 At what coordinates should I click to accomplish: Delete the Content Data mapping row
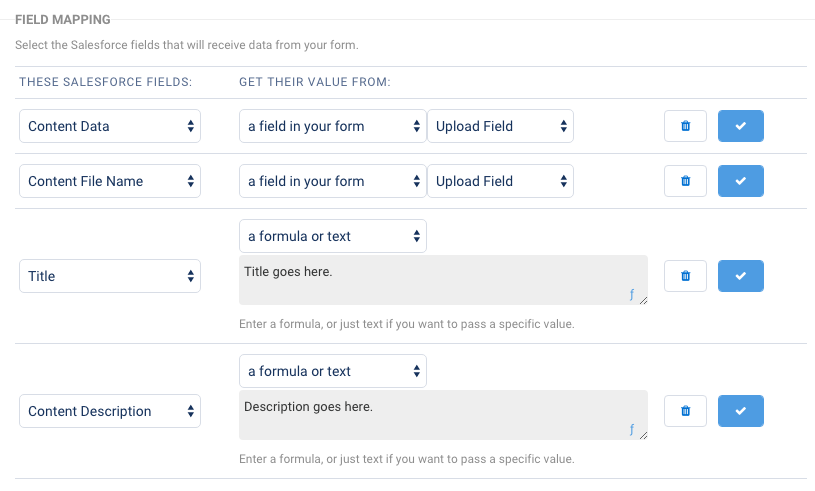(x=685, y=126)
